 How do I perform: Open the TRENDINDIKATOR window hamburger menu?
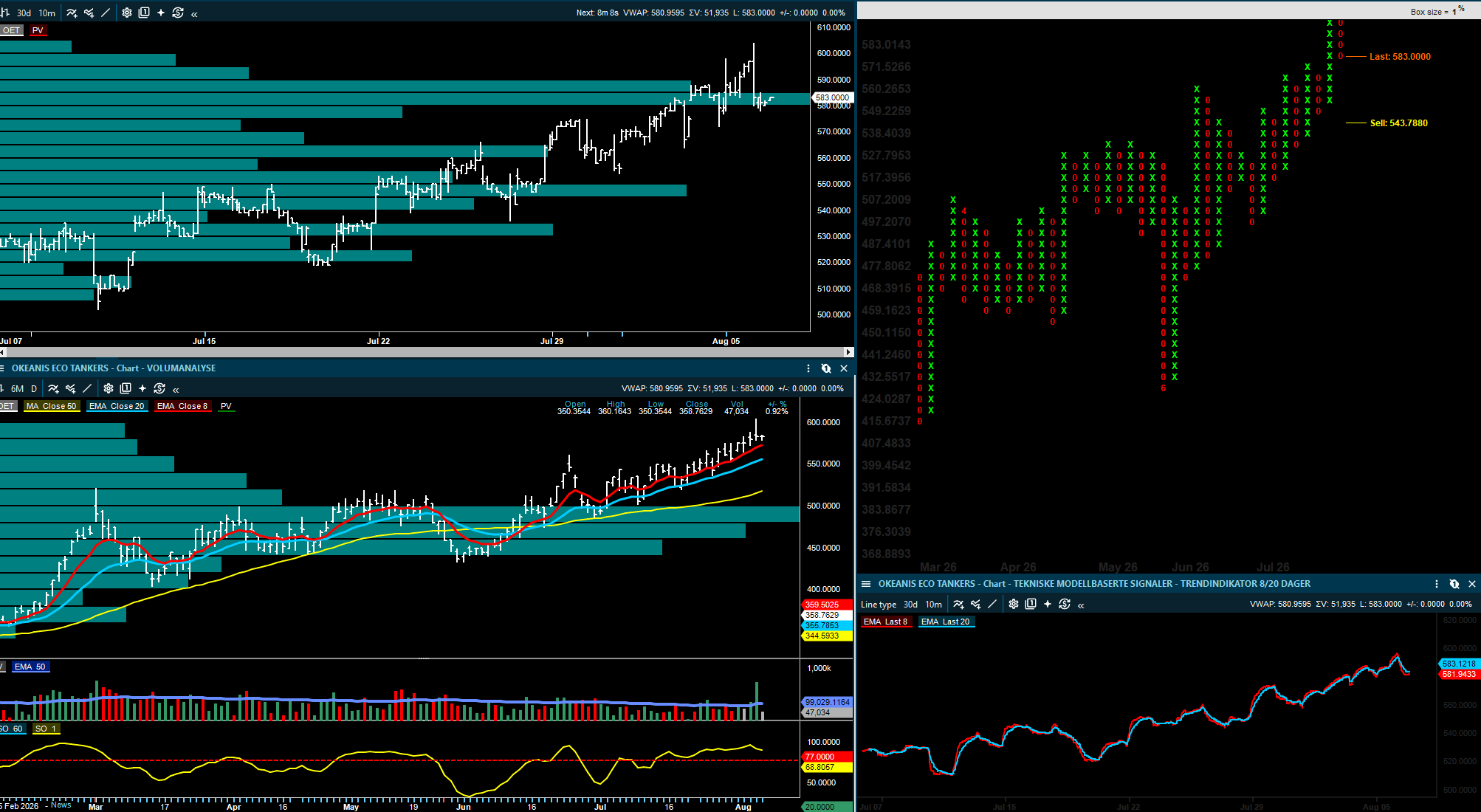coord(866,584)
